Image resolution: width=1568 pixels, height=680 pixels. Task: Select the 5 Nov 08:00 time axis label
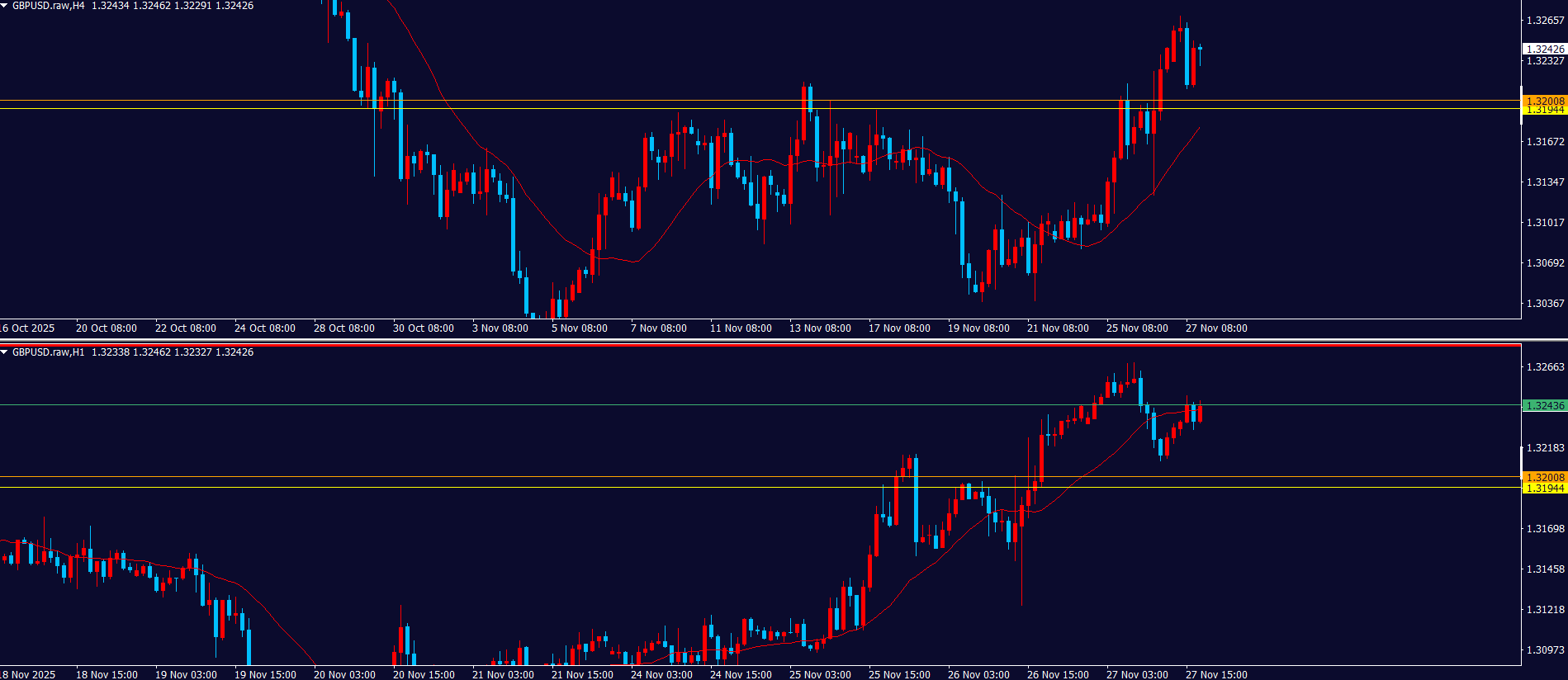(x=579, y=328)
